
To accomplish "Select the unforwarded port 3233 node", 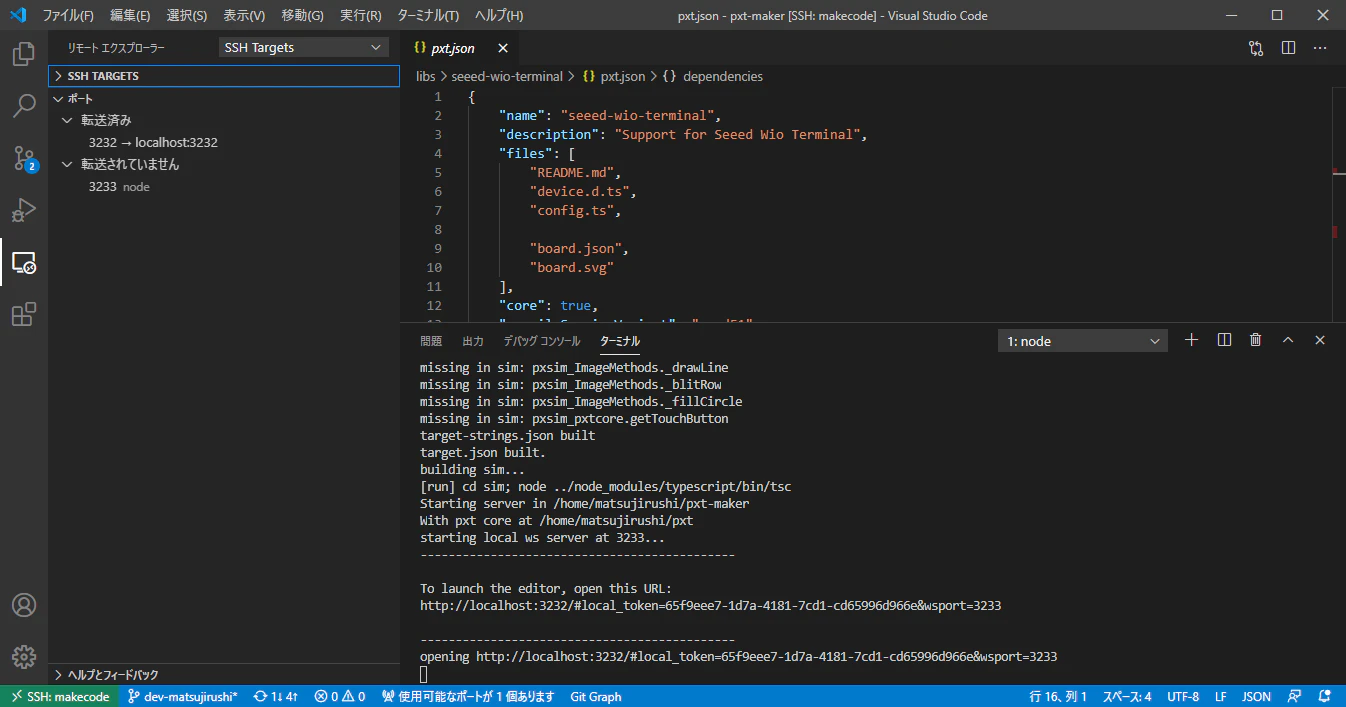I will point(224,186).
